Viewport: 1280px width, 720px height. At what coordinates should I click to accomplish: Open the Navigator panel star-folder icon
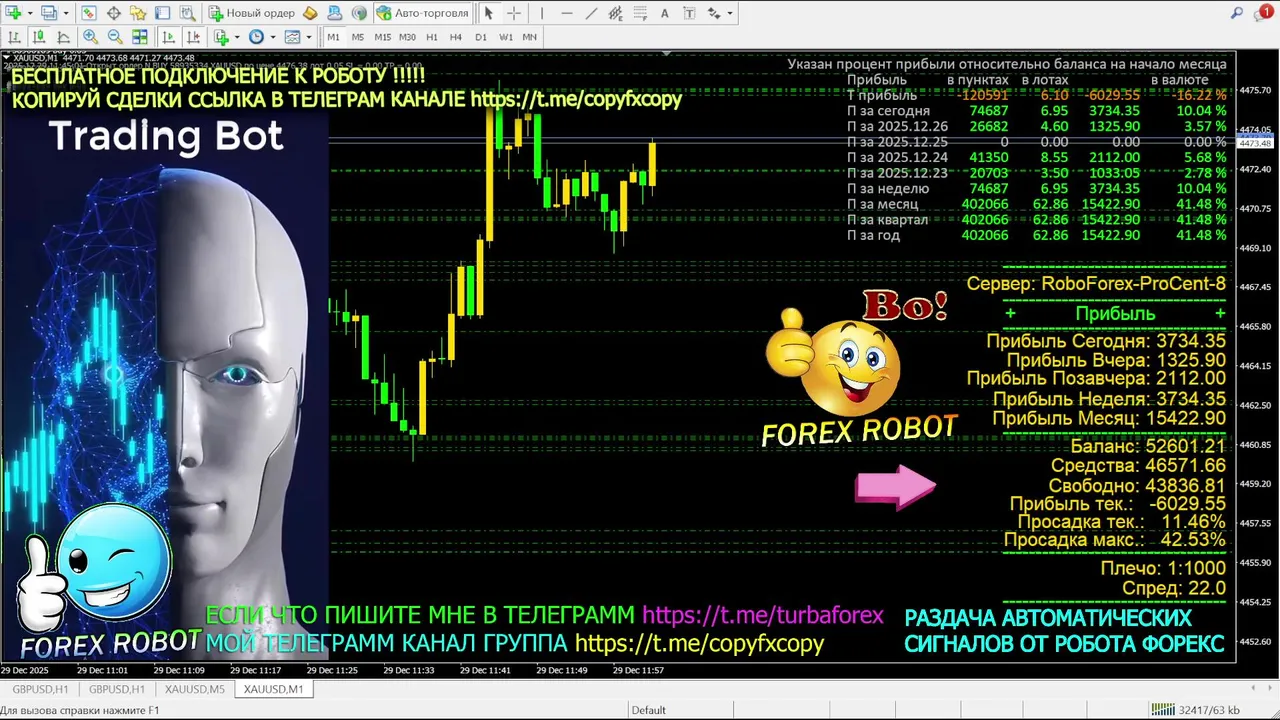tap(138, 13)
